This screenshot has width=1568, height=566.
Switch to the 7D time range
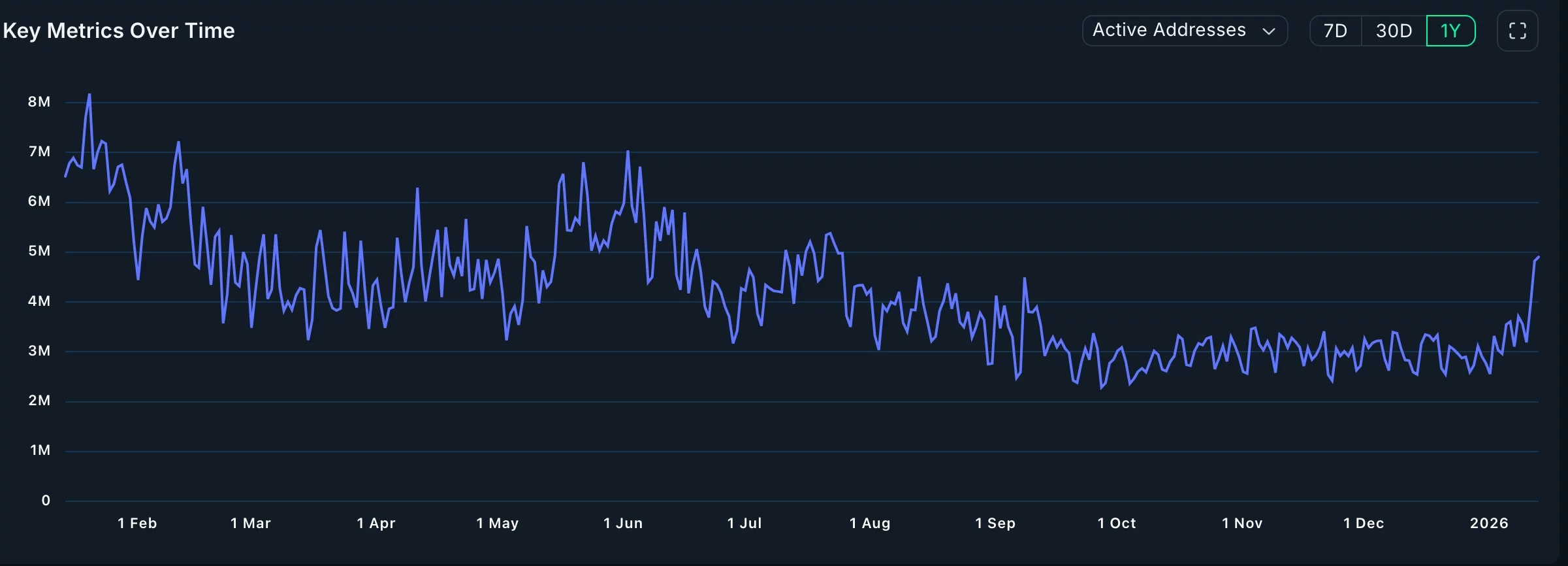coord(1336,31)
